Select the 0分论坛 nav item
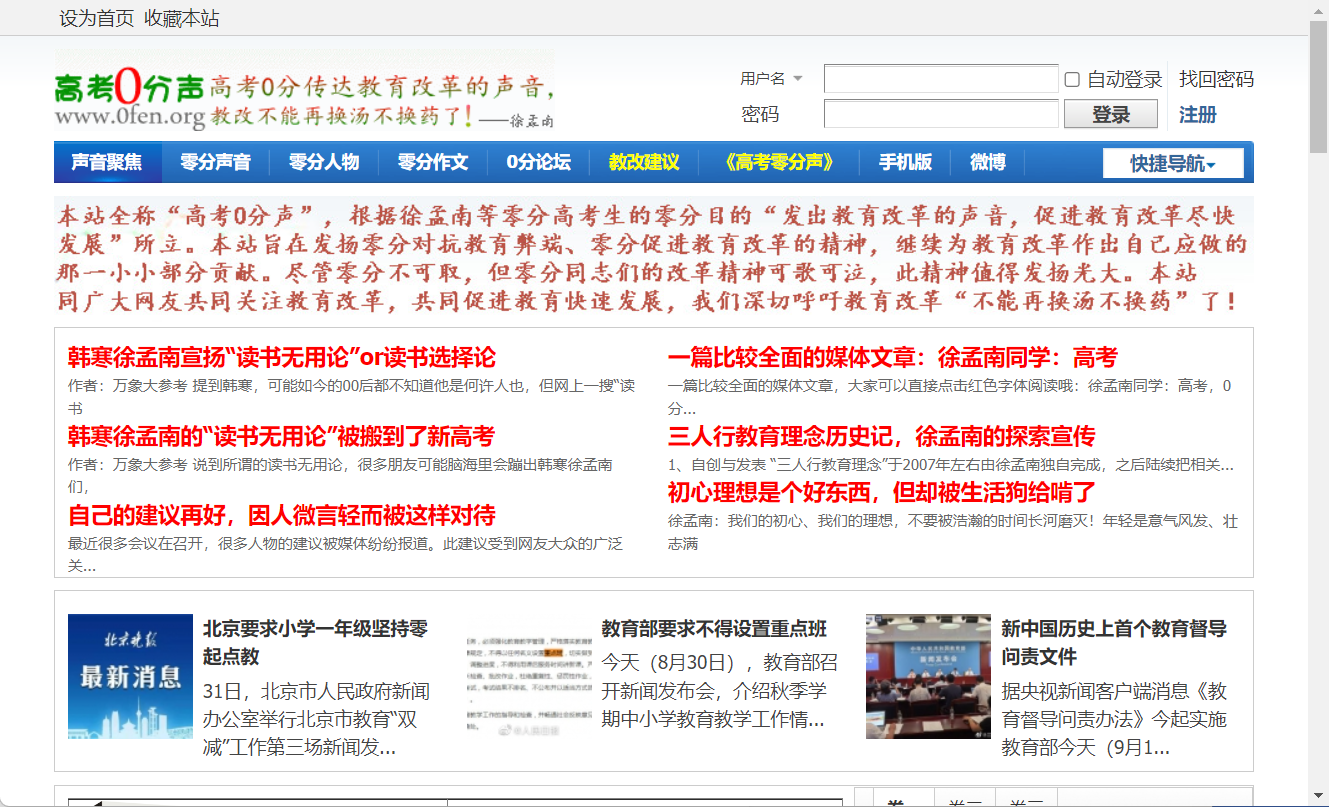This screenshot has height=807, width=1329. 539,162
